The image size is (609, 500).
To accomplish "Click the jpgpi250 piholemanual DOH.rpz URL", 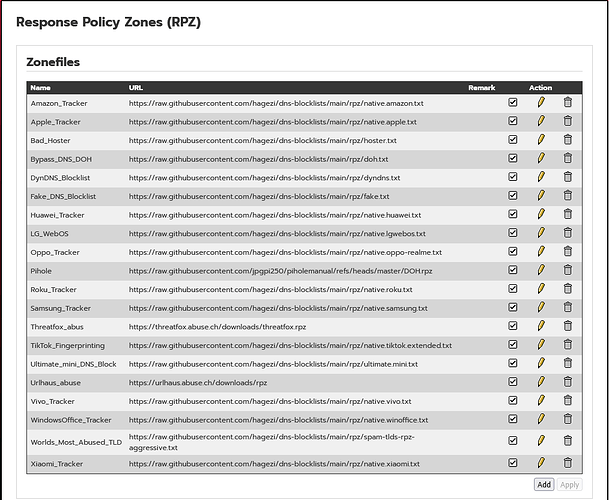I will coord(280,271).
